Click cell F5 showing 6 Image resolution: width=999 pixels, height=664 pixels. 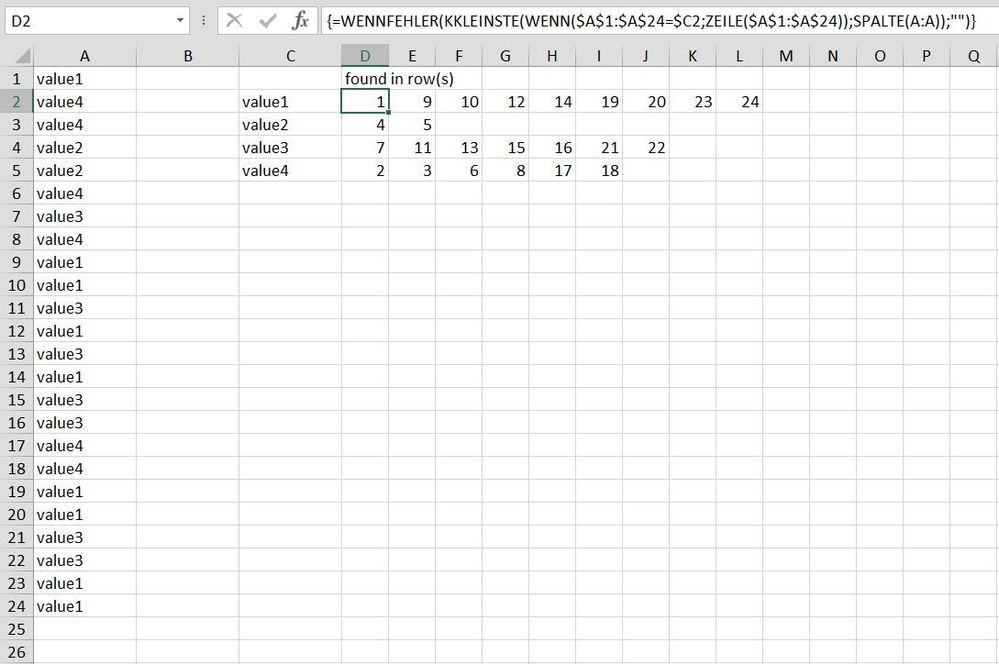point(459,171)
